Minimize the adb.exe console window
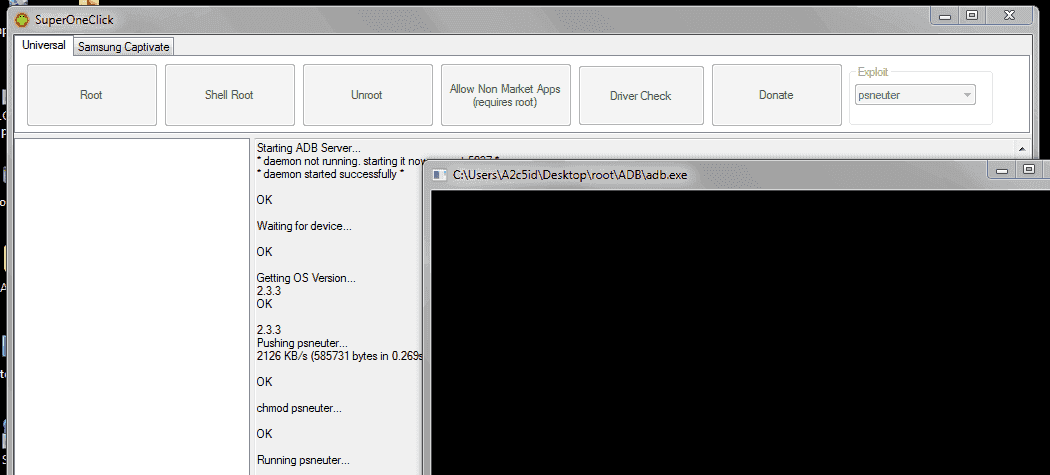This screenshot has height=475, width=1050. point(1002,170)
